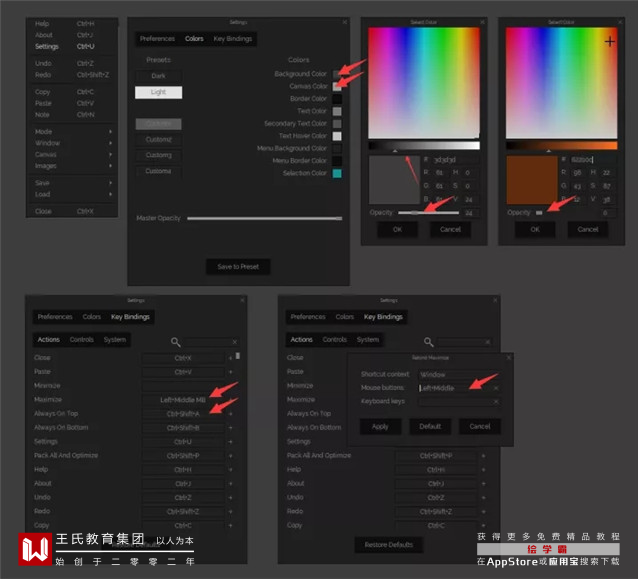Add binding with plus beside Ctrl+U Settings

coord(231,442)
